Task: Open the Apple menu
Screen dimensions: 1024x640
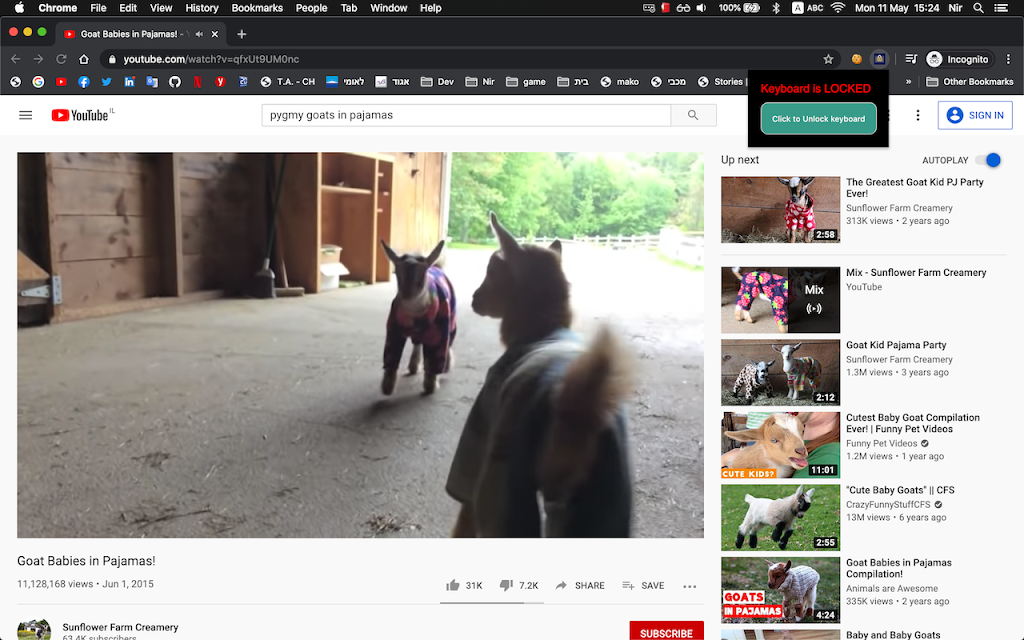Action: [19, 8]
